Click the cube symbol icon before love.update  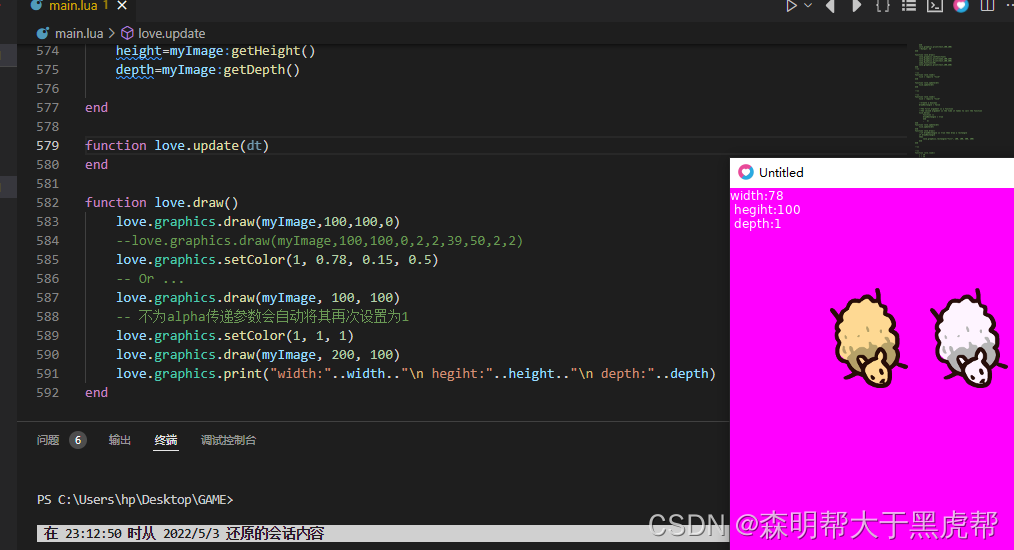point(127,33)
